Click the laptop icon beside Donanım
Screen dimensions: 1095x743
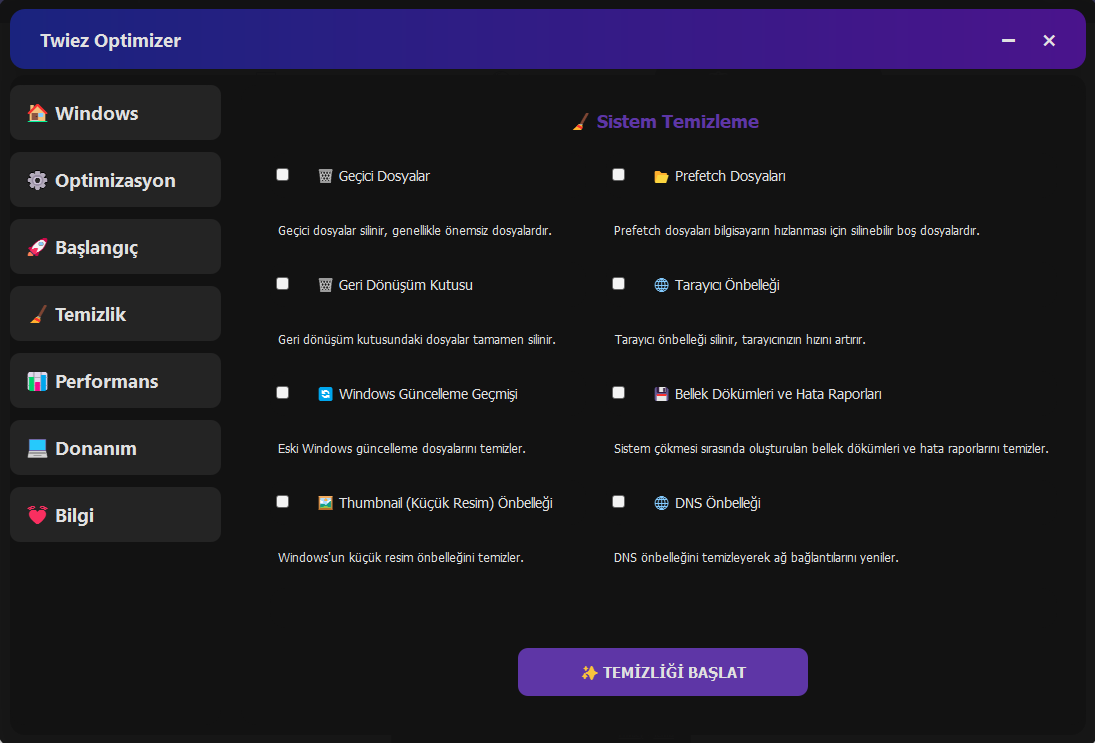37,448
